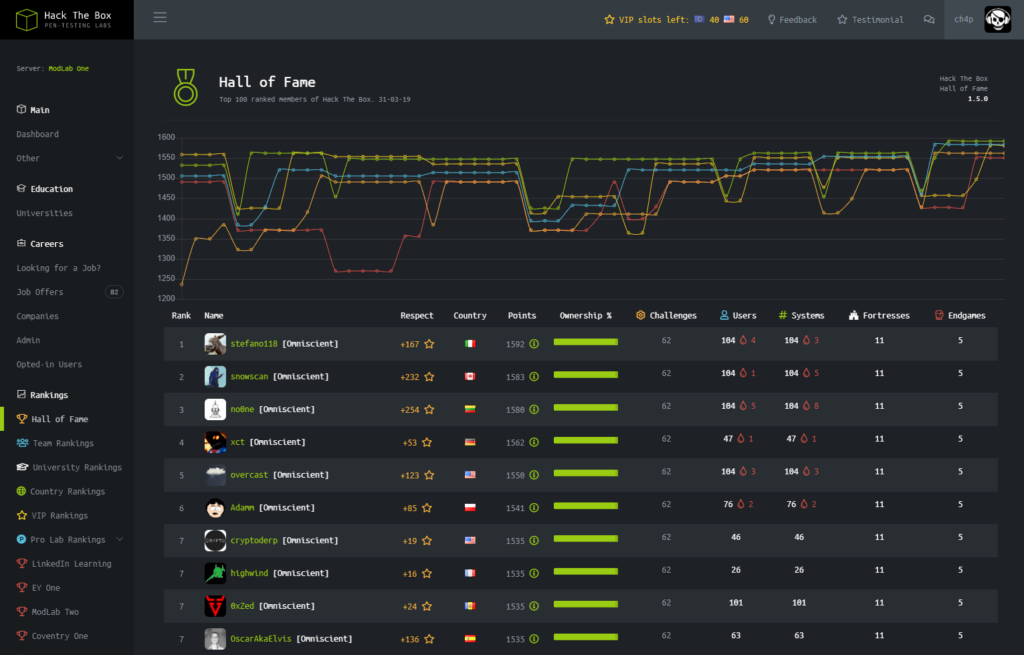Open cryptoderp profile link

tap(254, 540)
